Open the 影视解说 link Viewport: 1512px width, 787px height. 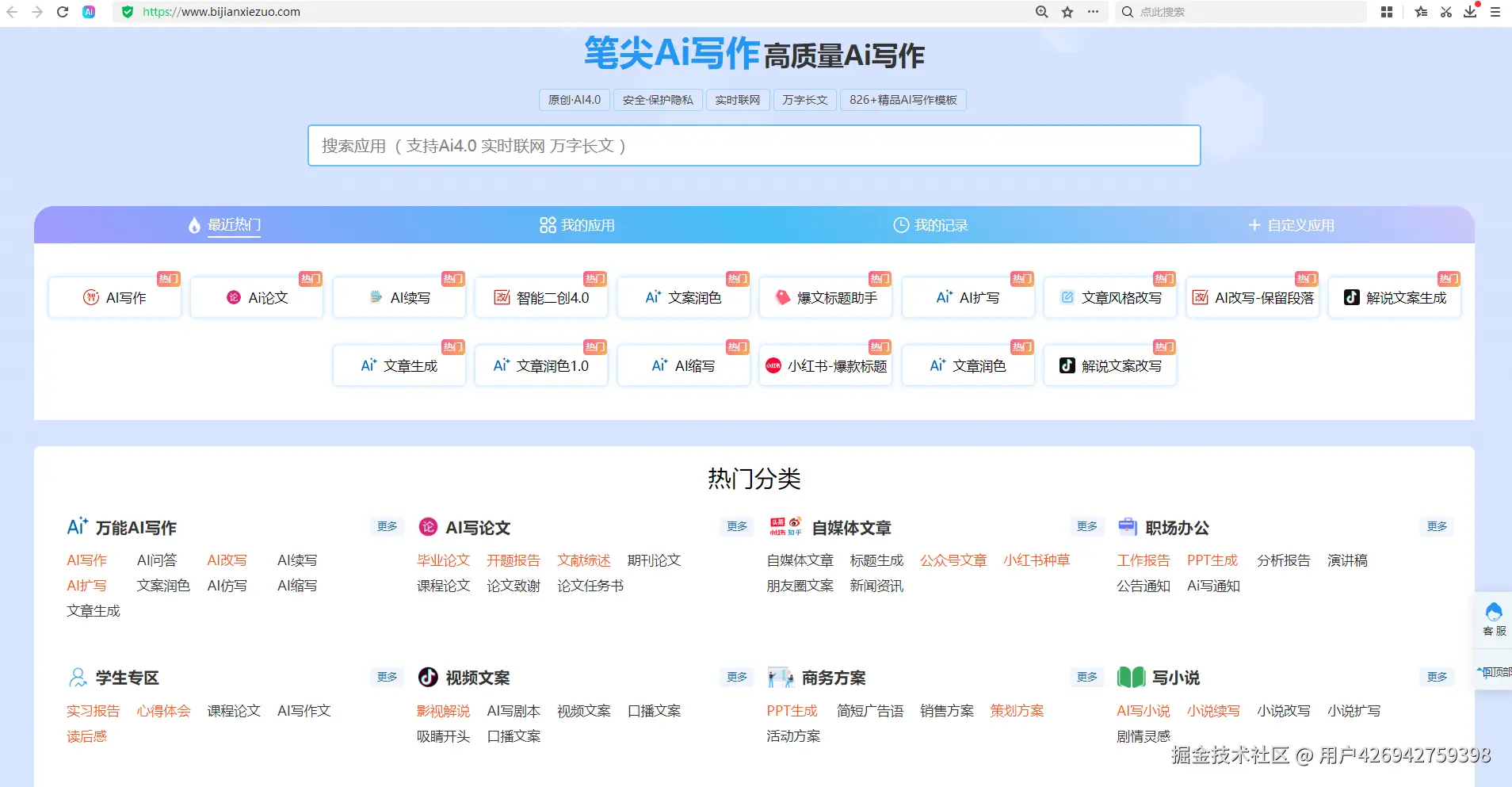coord(444,711)
